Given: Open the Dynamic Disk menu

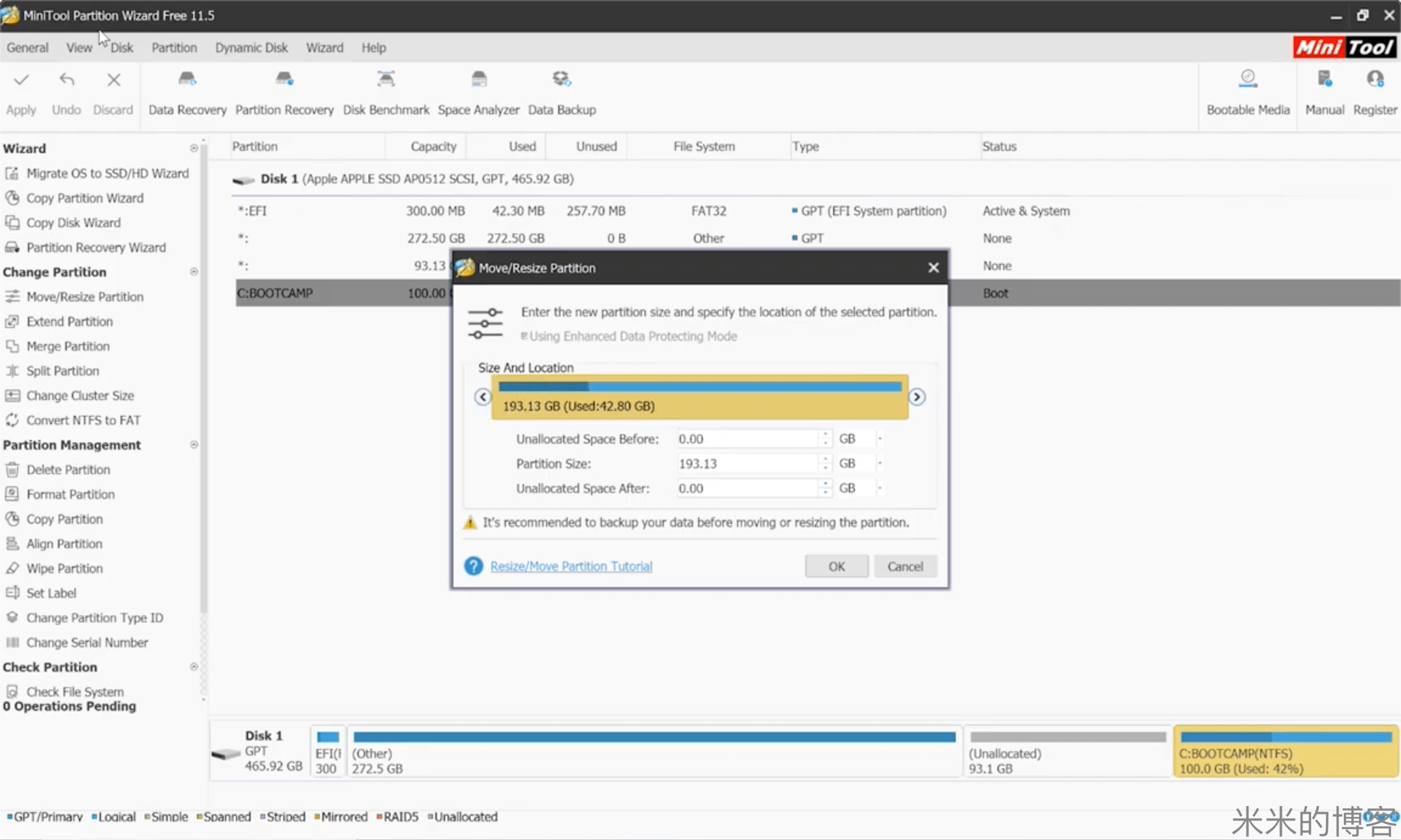Looking at the screenshot, I should (251, 47).
